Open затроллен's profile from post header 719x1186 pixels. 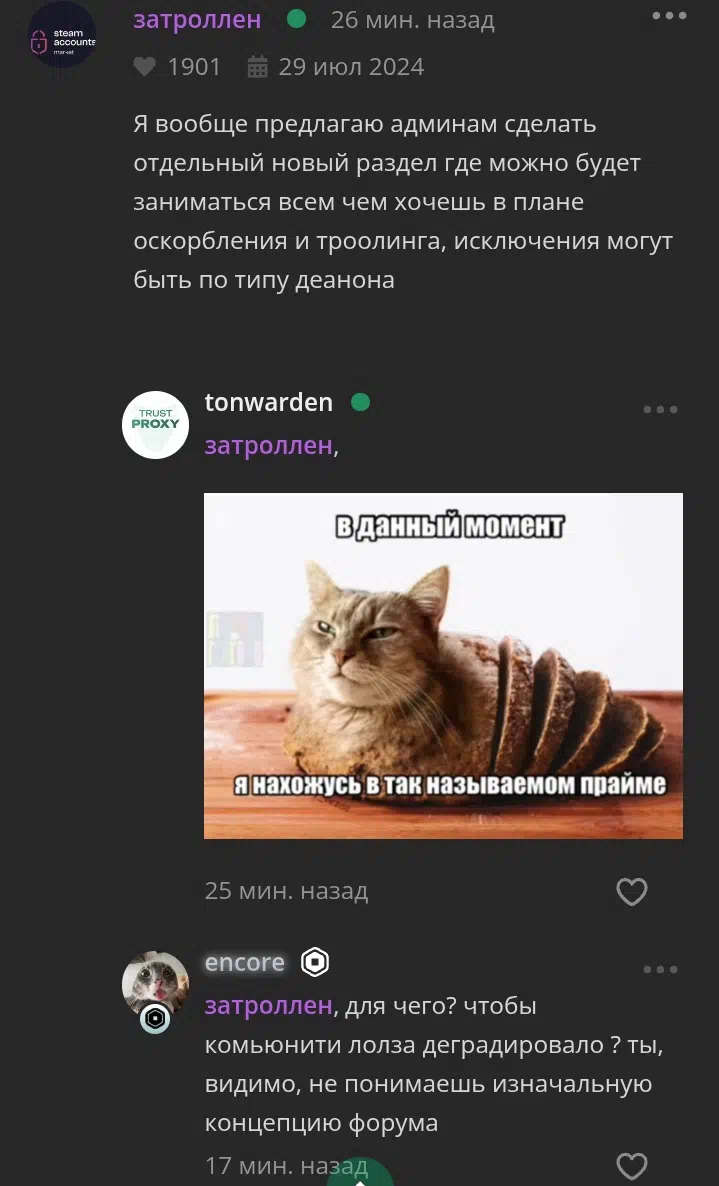197,20
